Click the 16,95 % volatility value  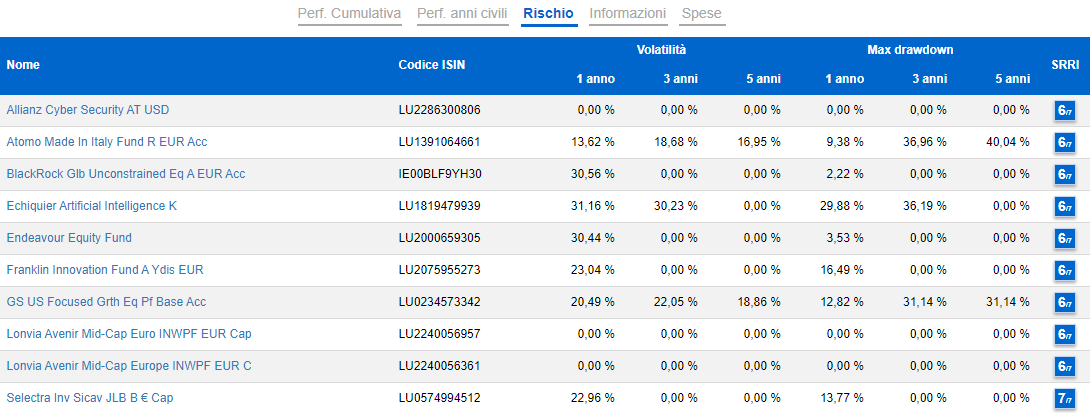click(x=758, y=142)
